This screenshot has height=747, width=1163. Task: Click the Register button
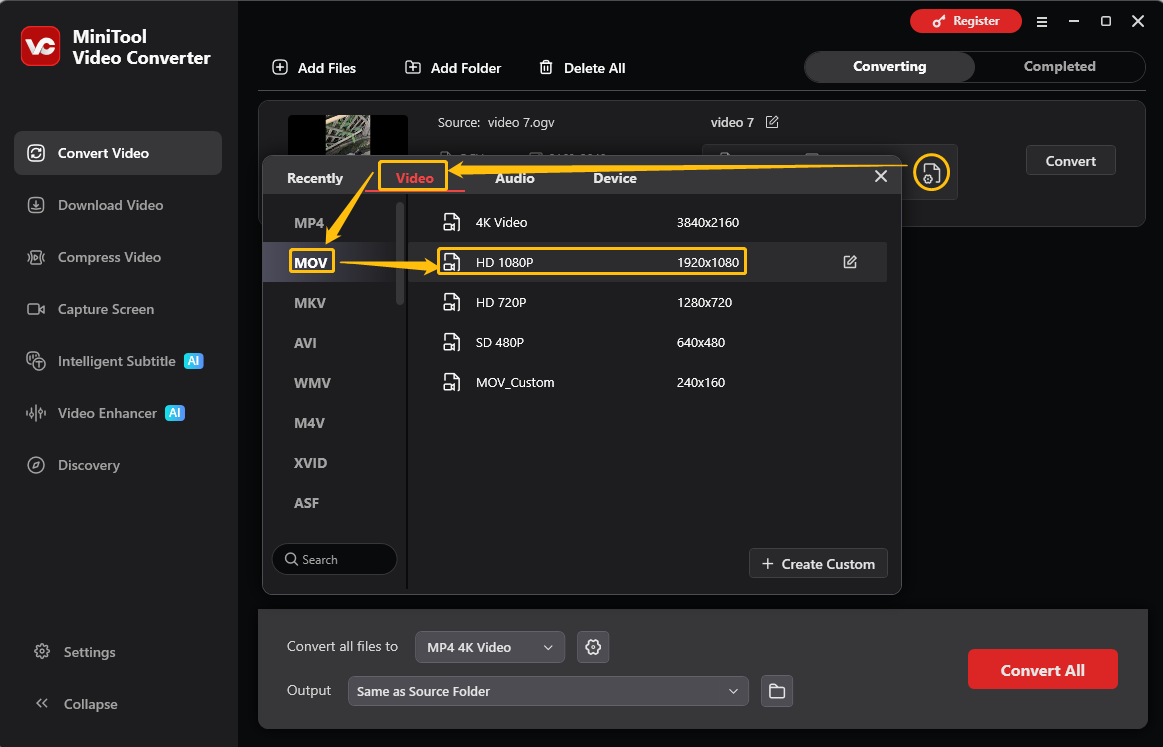point(966,21)
